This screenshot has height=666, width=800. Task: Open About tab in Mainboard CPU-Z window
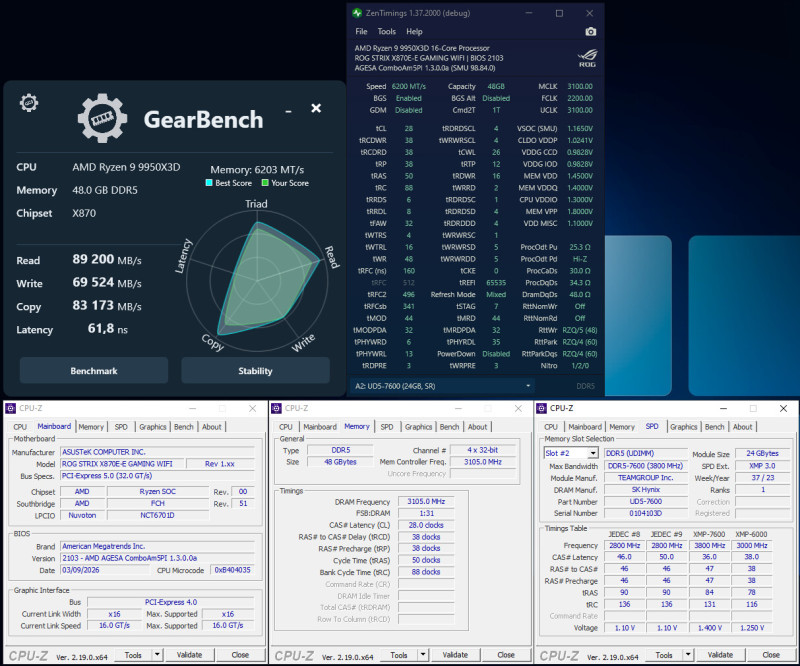[x=212, y=427]
